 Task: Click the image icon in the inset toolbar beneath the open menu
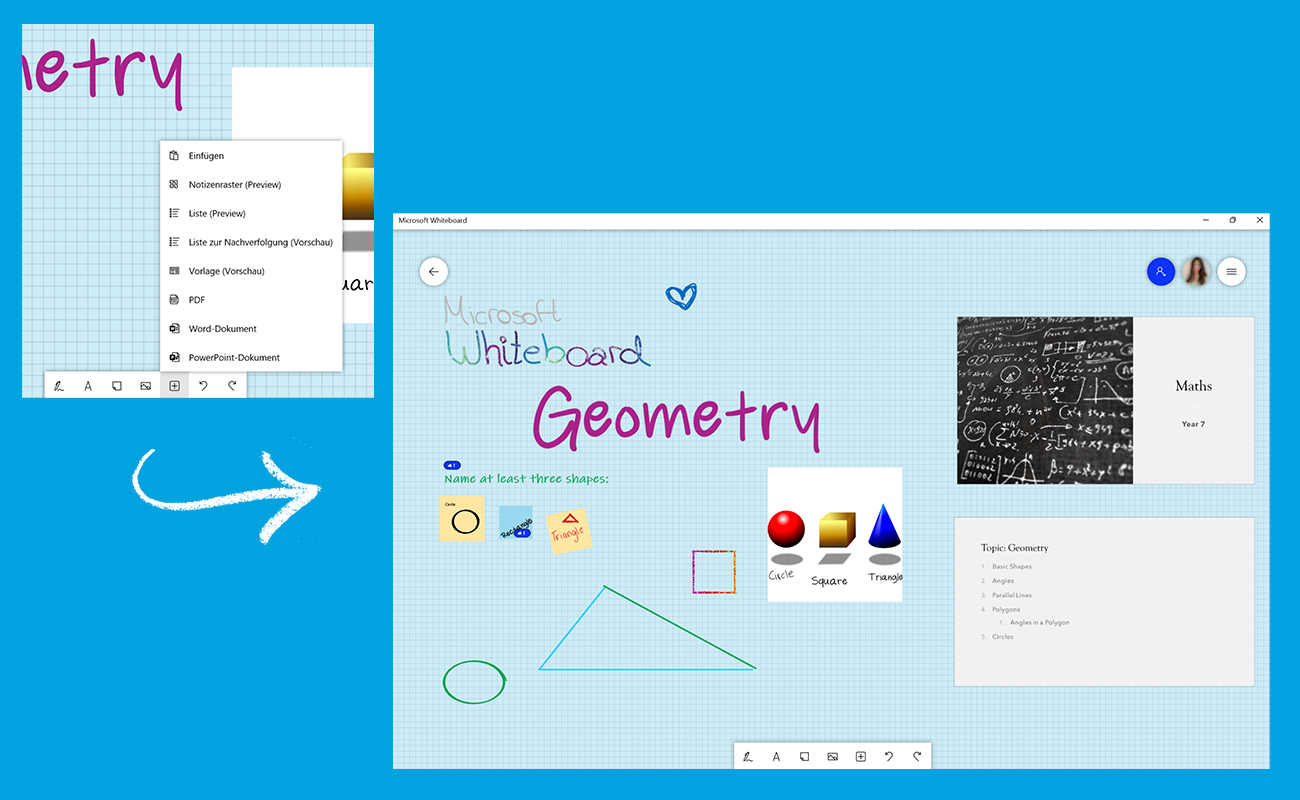coord(146,385)
